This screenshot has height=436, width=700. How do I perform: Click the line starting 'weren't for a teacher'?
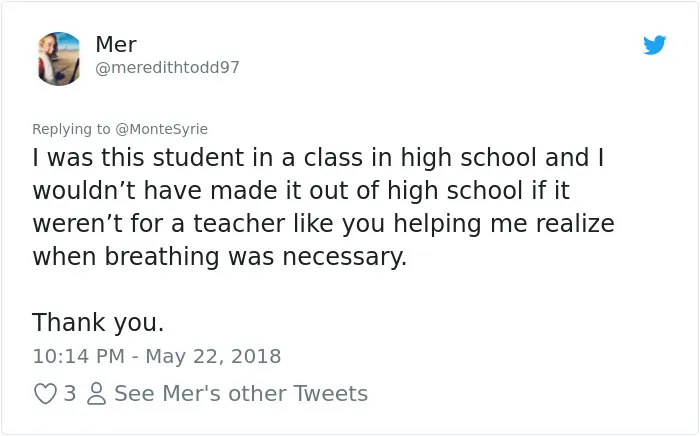click(323, 224)
